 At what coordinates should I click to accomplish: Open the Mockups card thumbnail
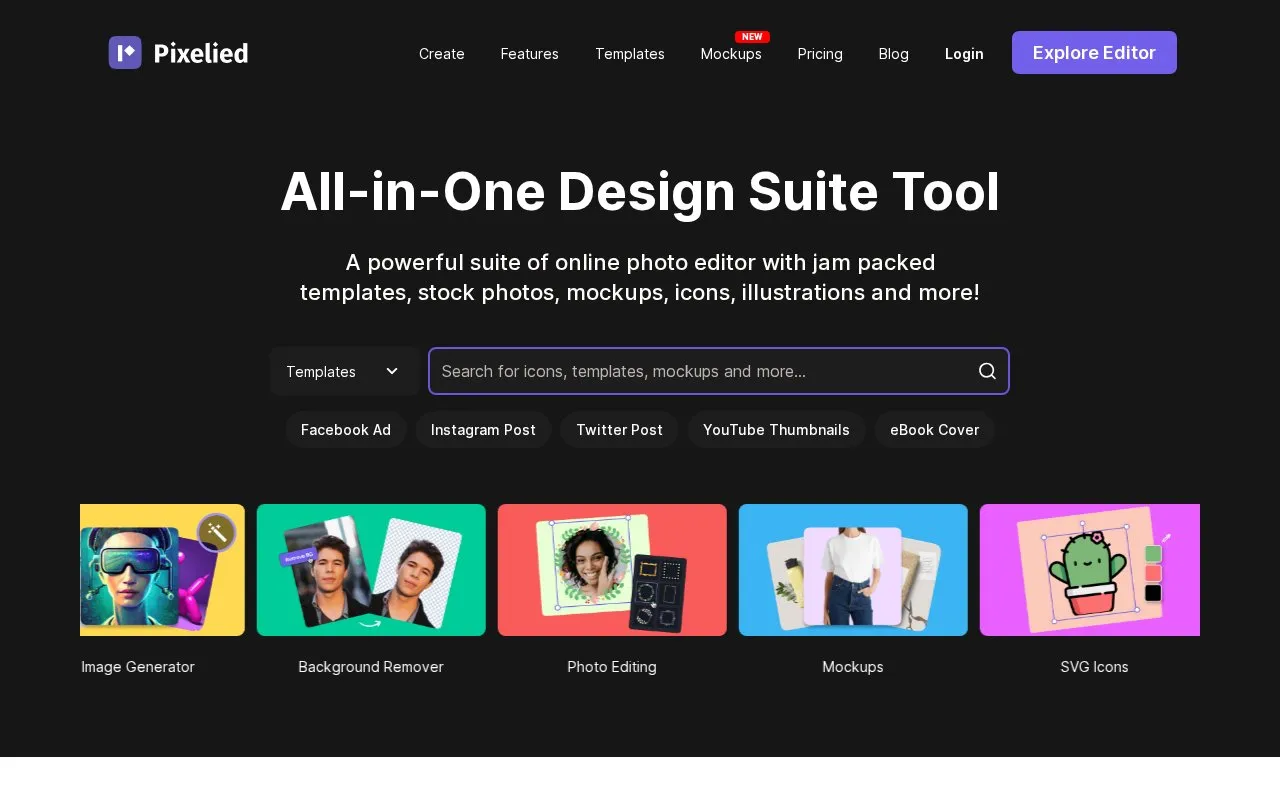(853, 570)
